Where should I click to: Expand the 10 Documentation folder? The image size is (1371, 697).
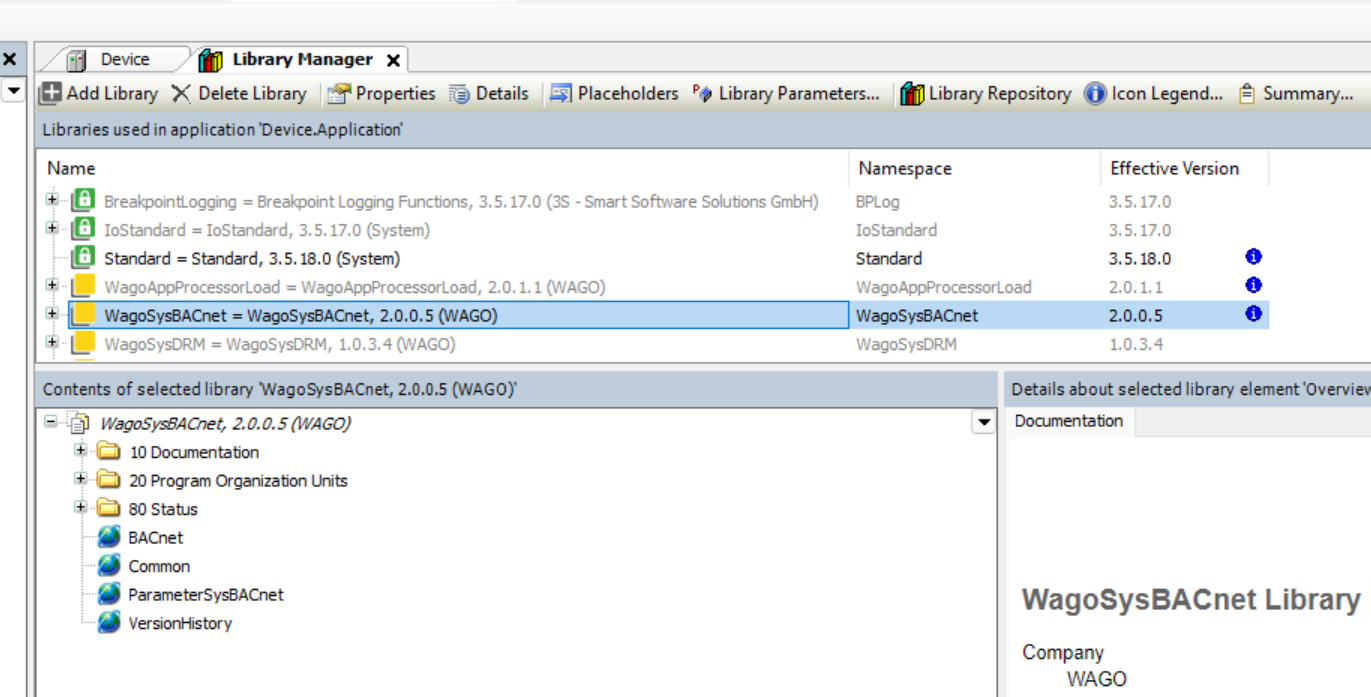pos(81,451)
